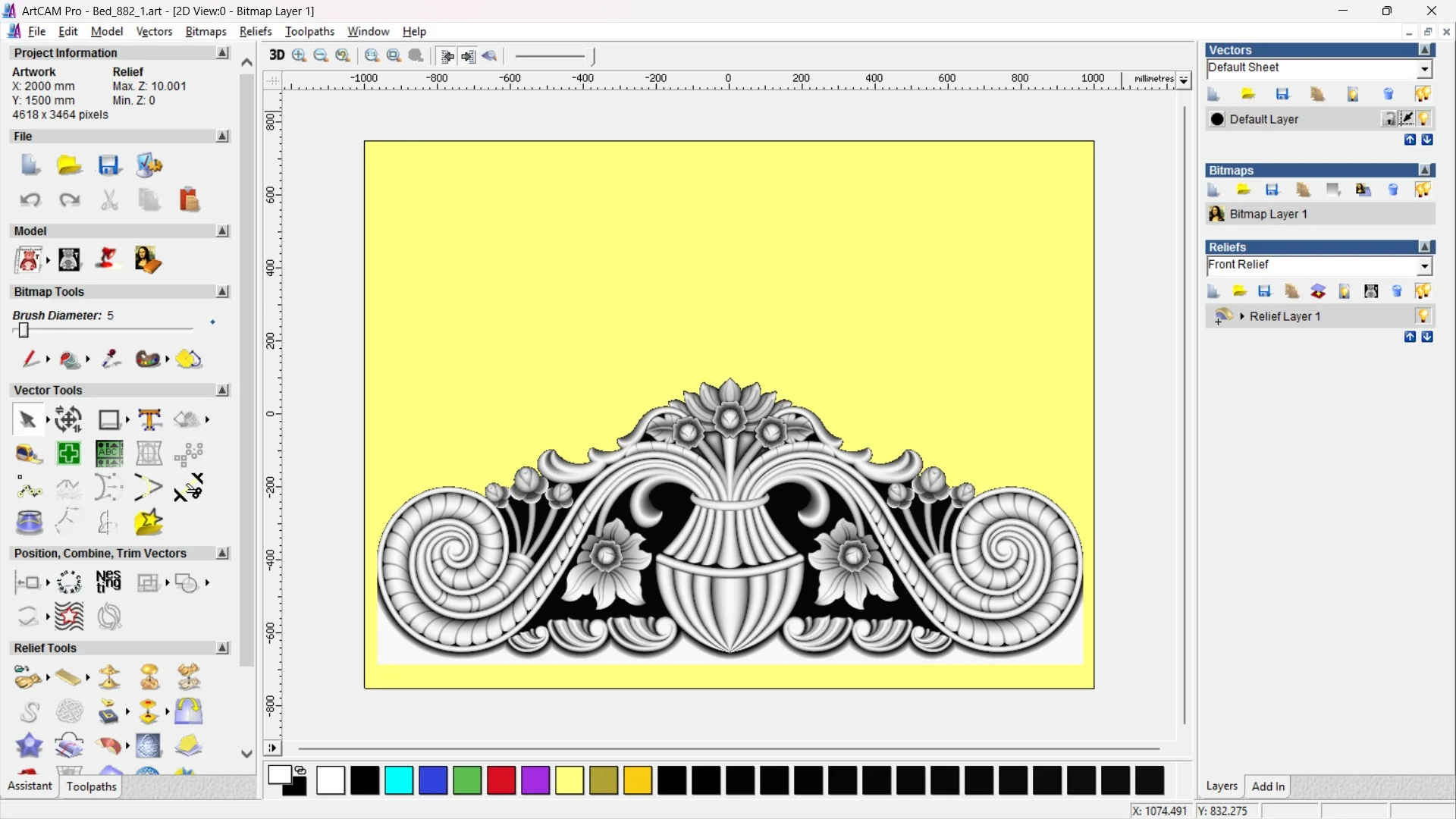Toggle lock on Default Layer

1389,119
